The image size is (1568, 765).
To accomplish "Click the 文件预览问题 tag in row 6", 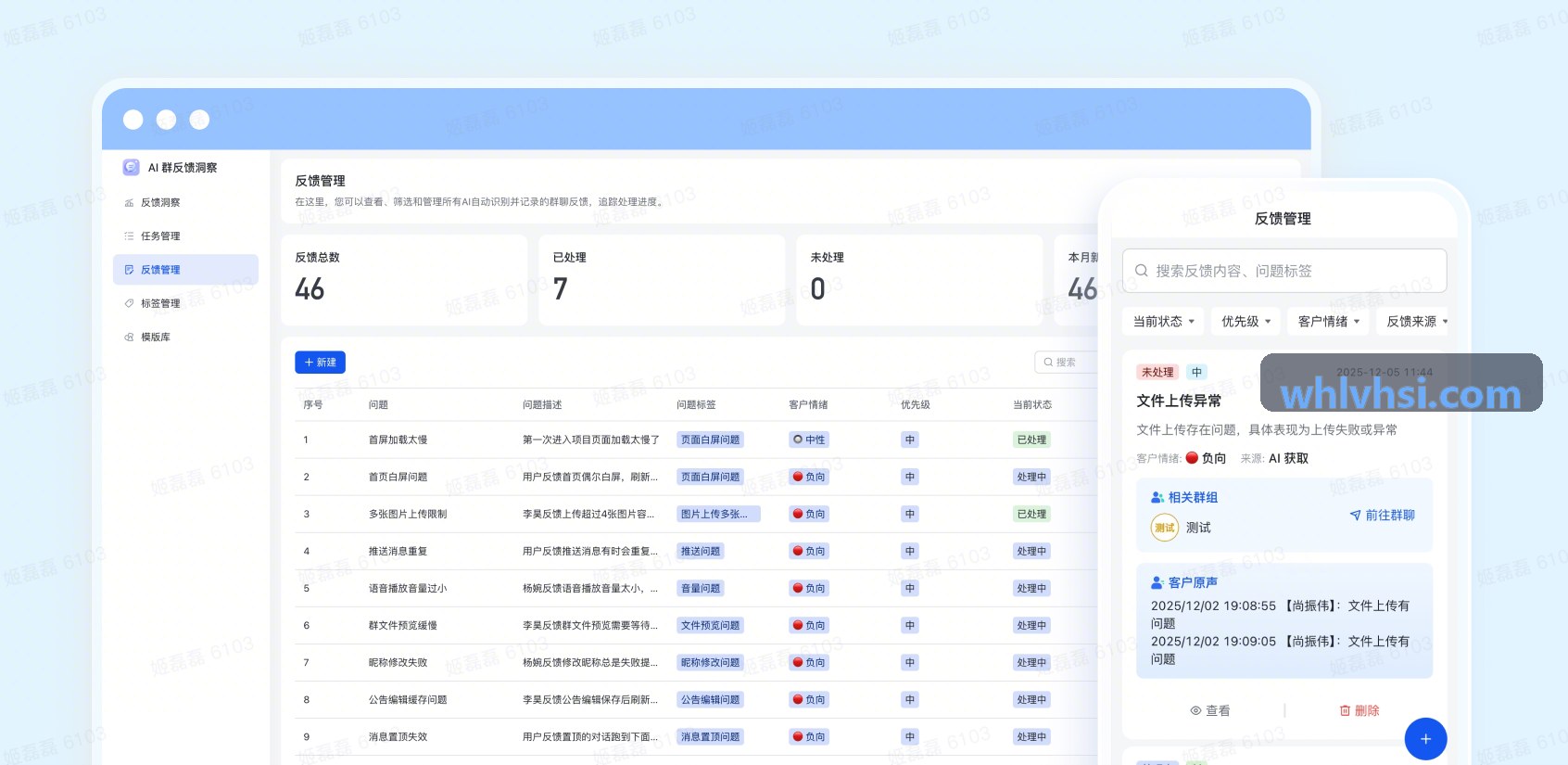I will pyautogui.click(x=711, y=625).
